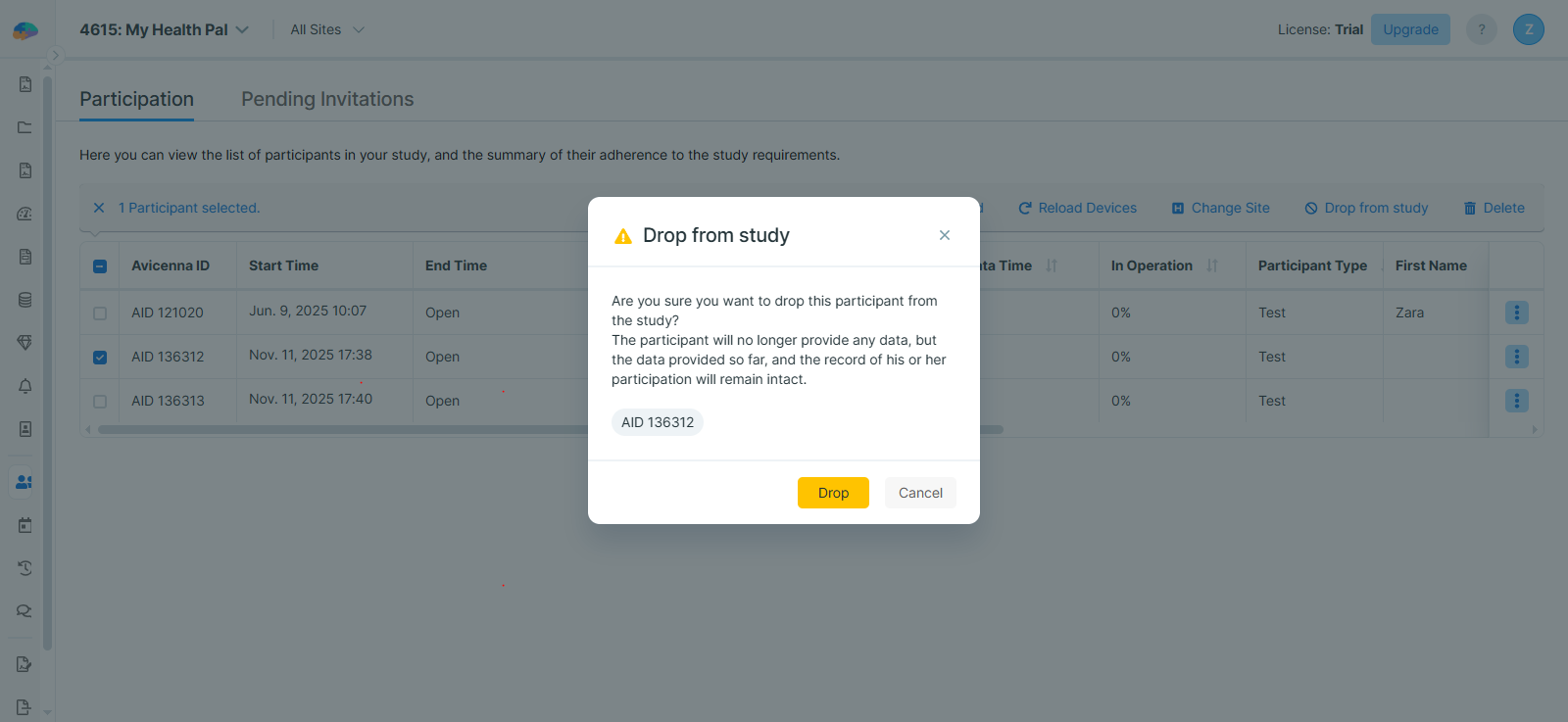
Task: Open actions menu for AID 136313
Action: (1516, 401)
